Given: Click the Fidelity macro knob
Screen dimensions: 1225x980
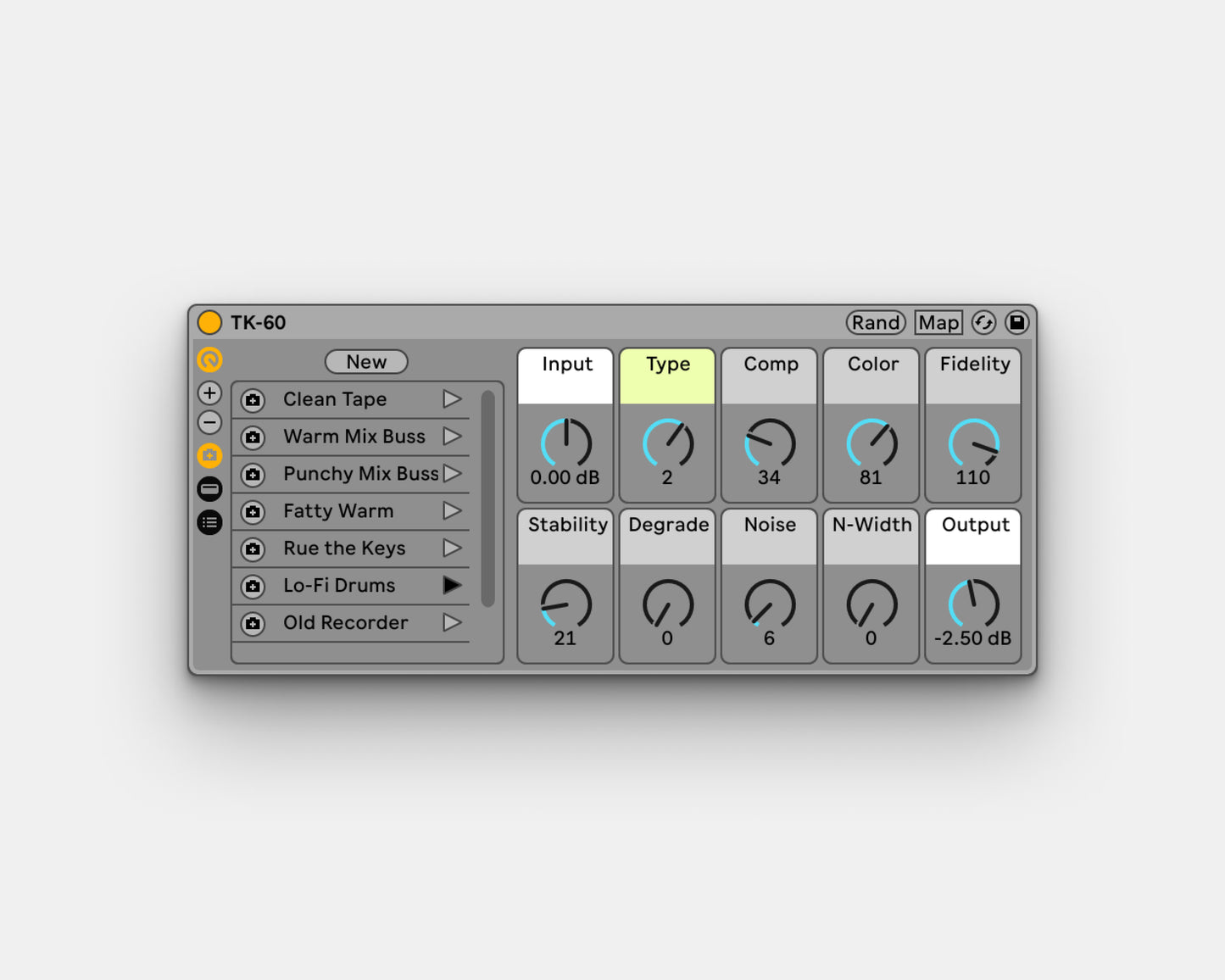Looking at the screenshot, I should pos(973,443).
